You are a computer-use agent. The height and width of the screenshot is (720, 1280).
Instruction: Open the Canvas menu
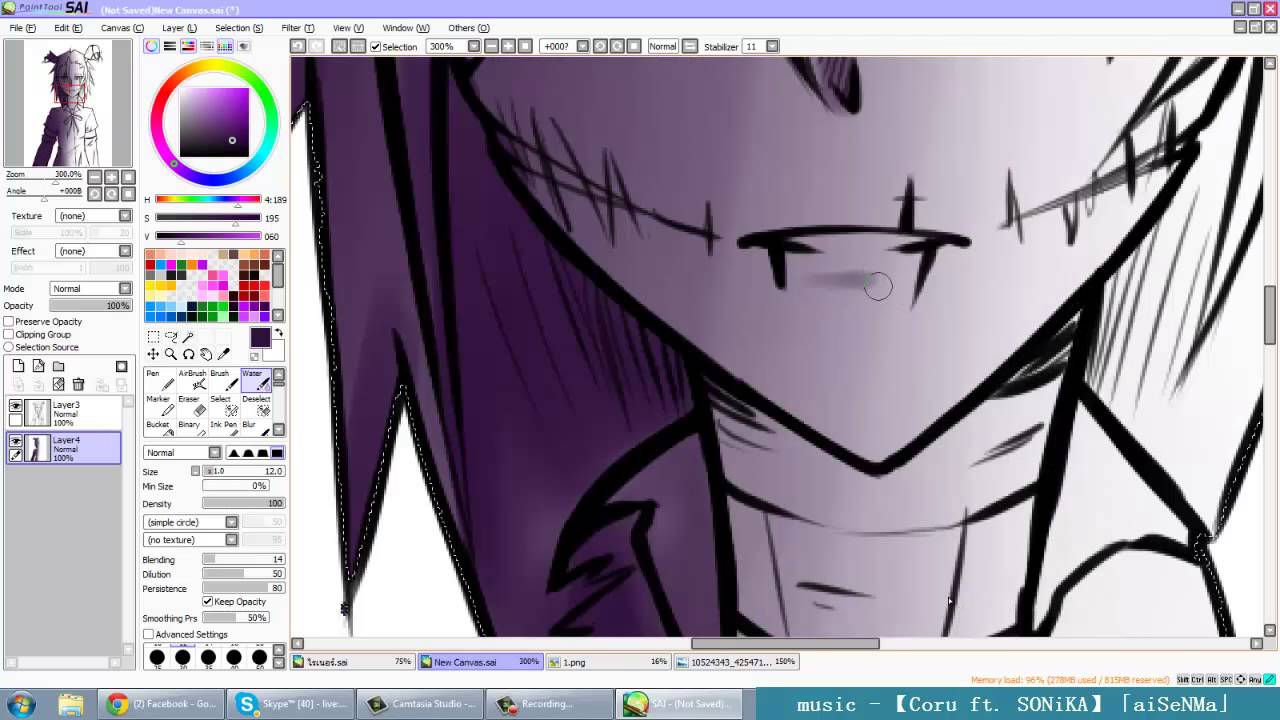[x=122, y=28]
